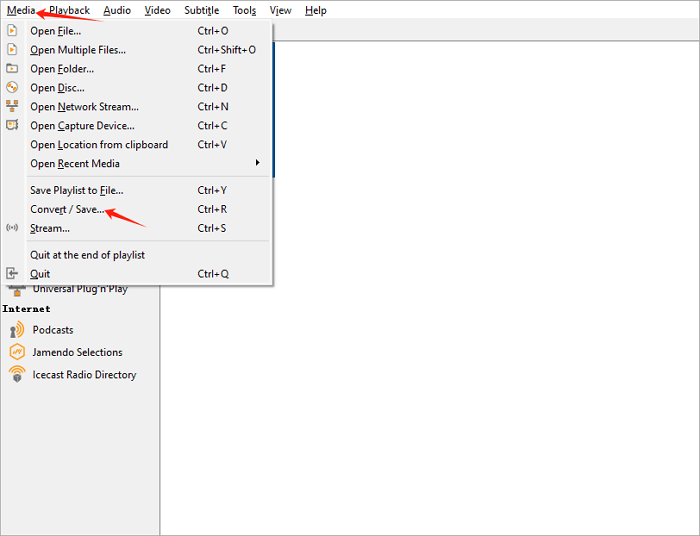This screenshot has height=536, width=700.
Task: Click the Podcasts sidebar icon
Action: (17, 330)
